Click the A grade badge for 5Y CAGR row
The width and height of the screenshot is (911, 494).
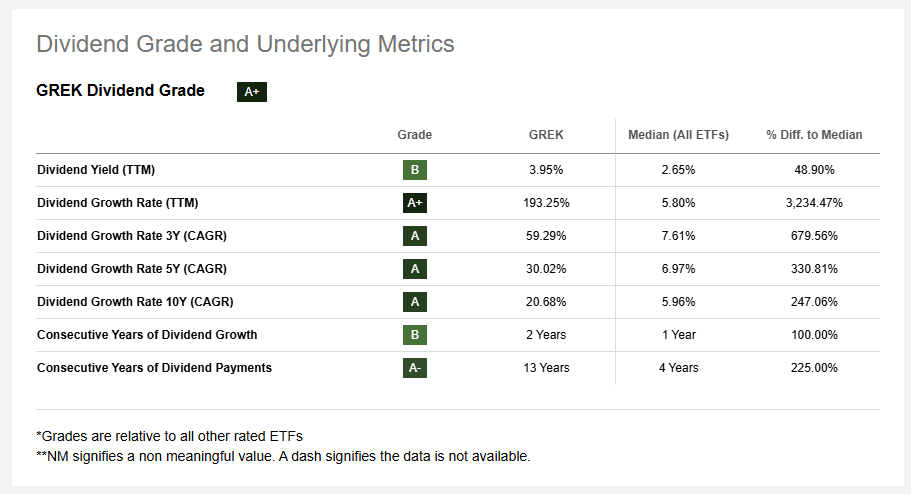(x=415, y=269)
